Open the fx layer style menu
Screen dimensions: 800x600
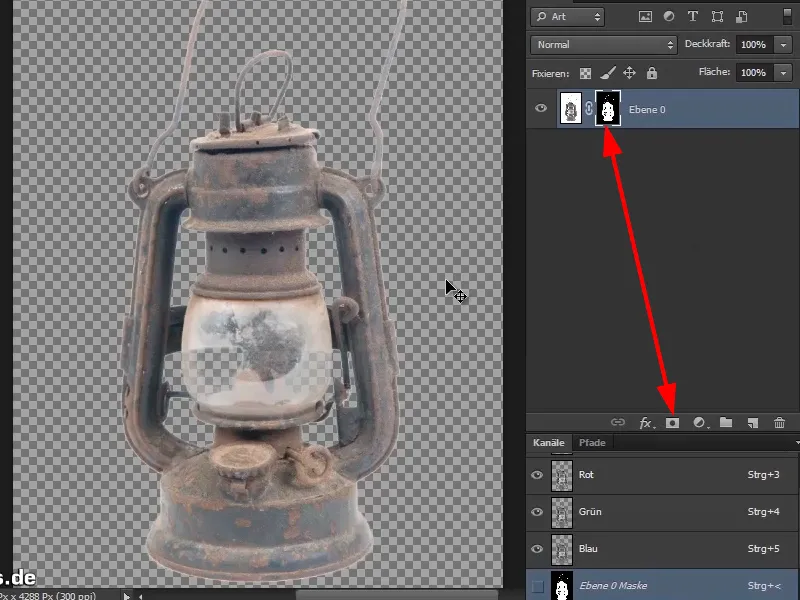coord(646,423)
